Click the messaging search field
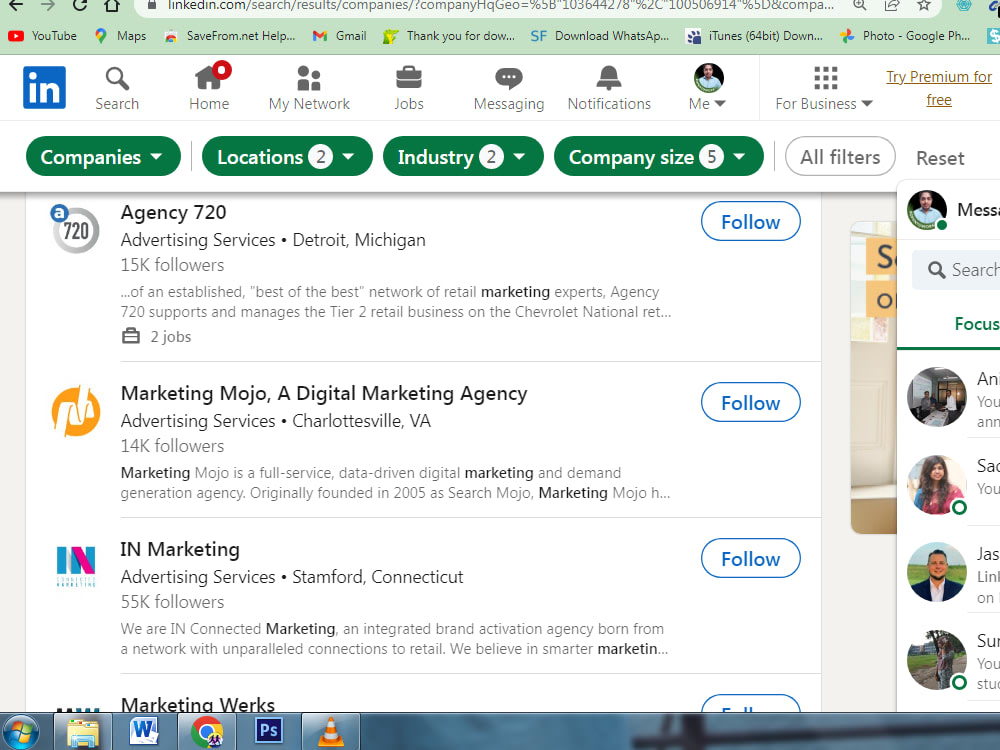 (x=957, y=270)
